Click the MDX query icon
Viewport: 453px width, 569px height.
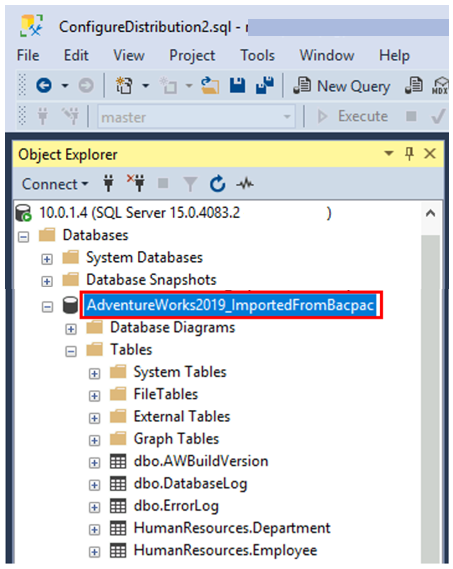(x=440, y=86)
